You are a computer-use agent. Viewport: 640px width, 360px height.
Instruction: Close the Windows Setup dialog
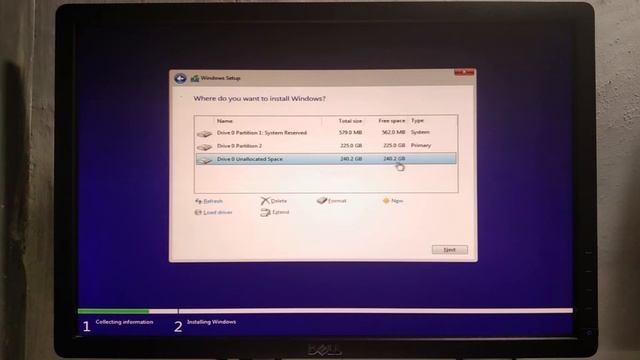pos(464,73)
